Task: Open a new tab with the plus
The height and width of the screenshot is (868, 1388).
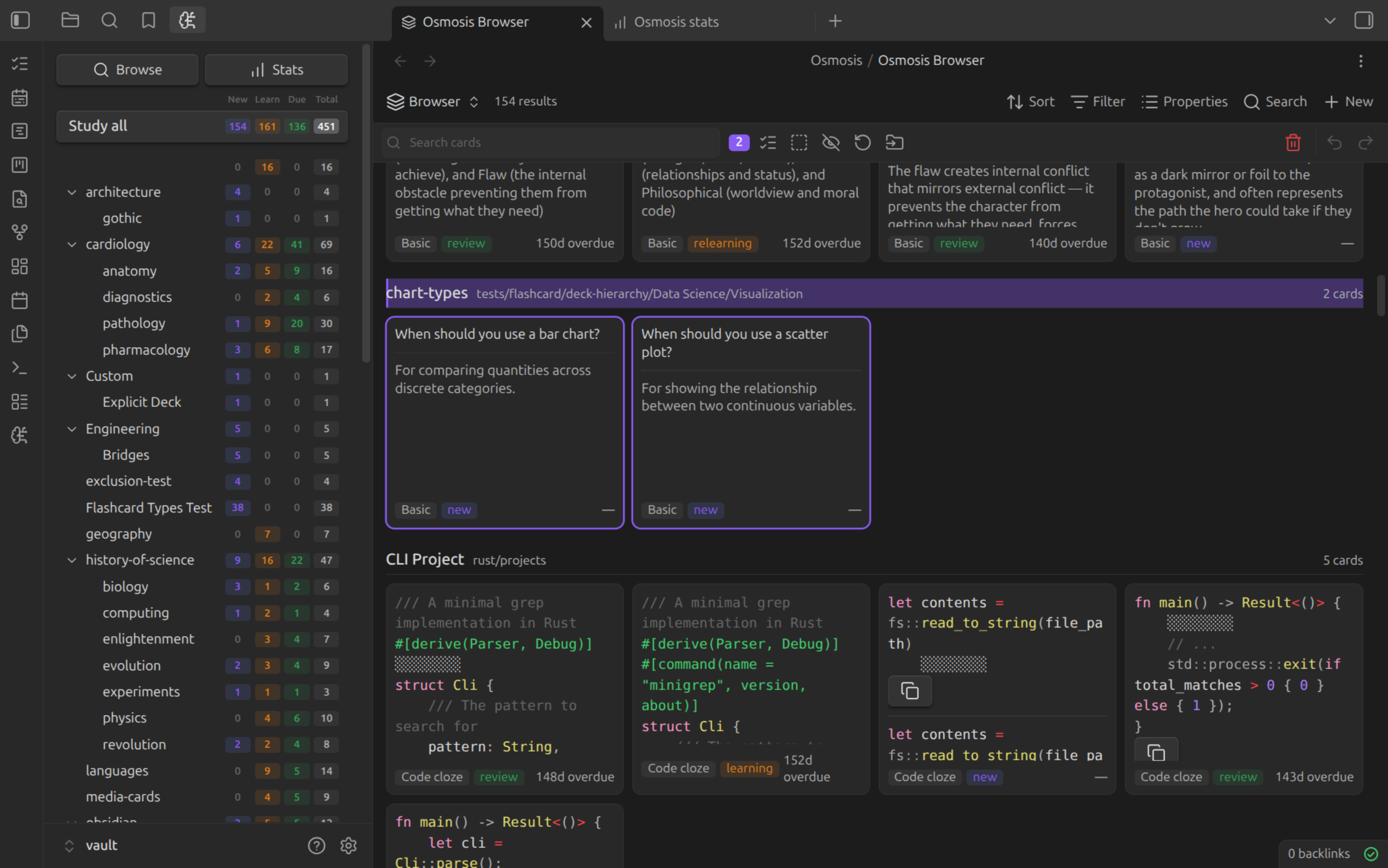Action: [x=835, y=21]
